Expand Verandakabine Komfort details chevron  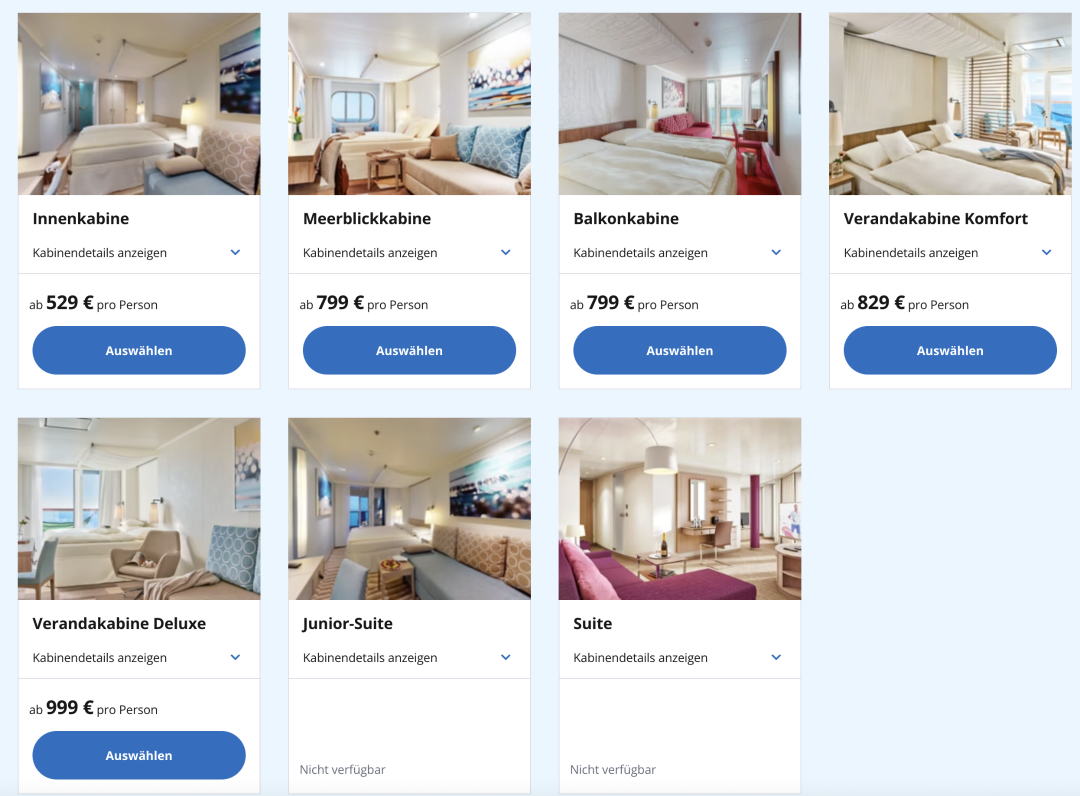(x=1046, y=252)
